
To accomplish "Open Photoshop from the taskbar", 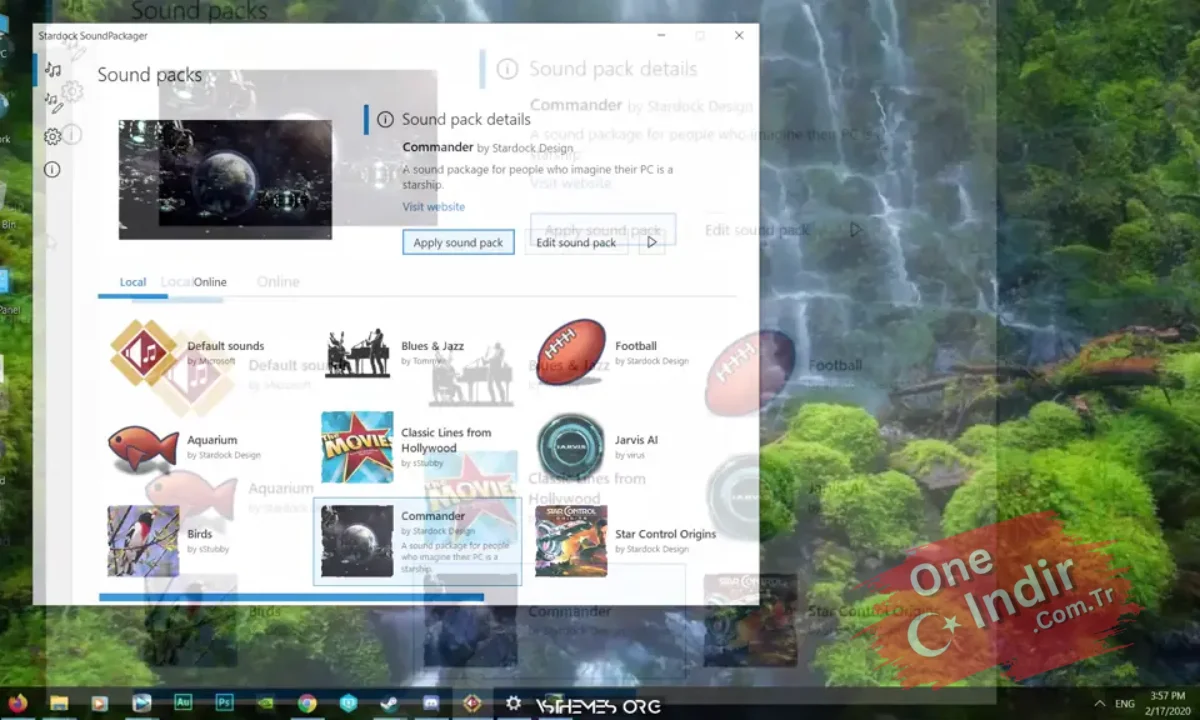I will [224, 703].
